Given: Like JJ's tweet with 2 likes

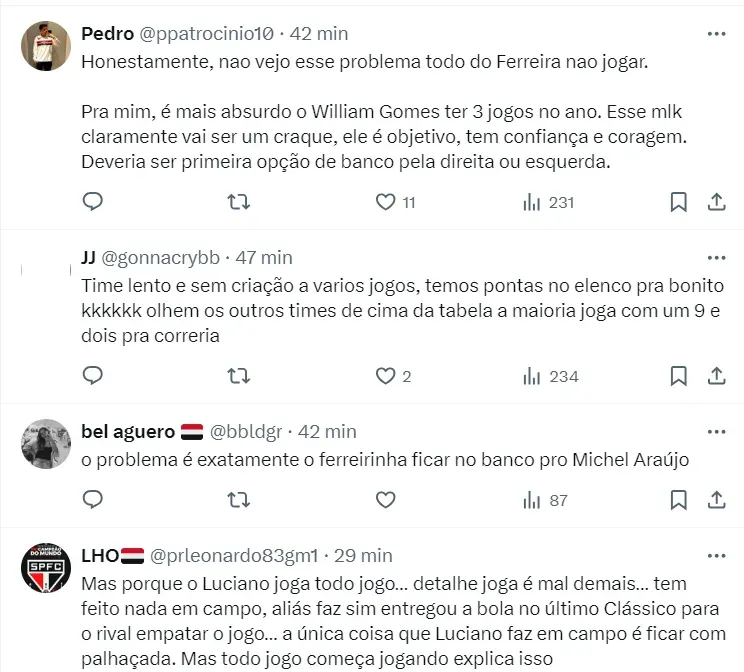Looking at the screenshot, I should [x=386, y=376].
